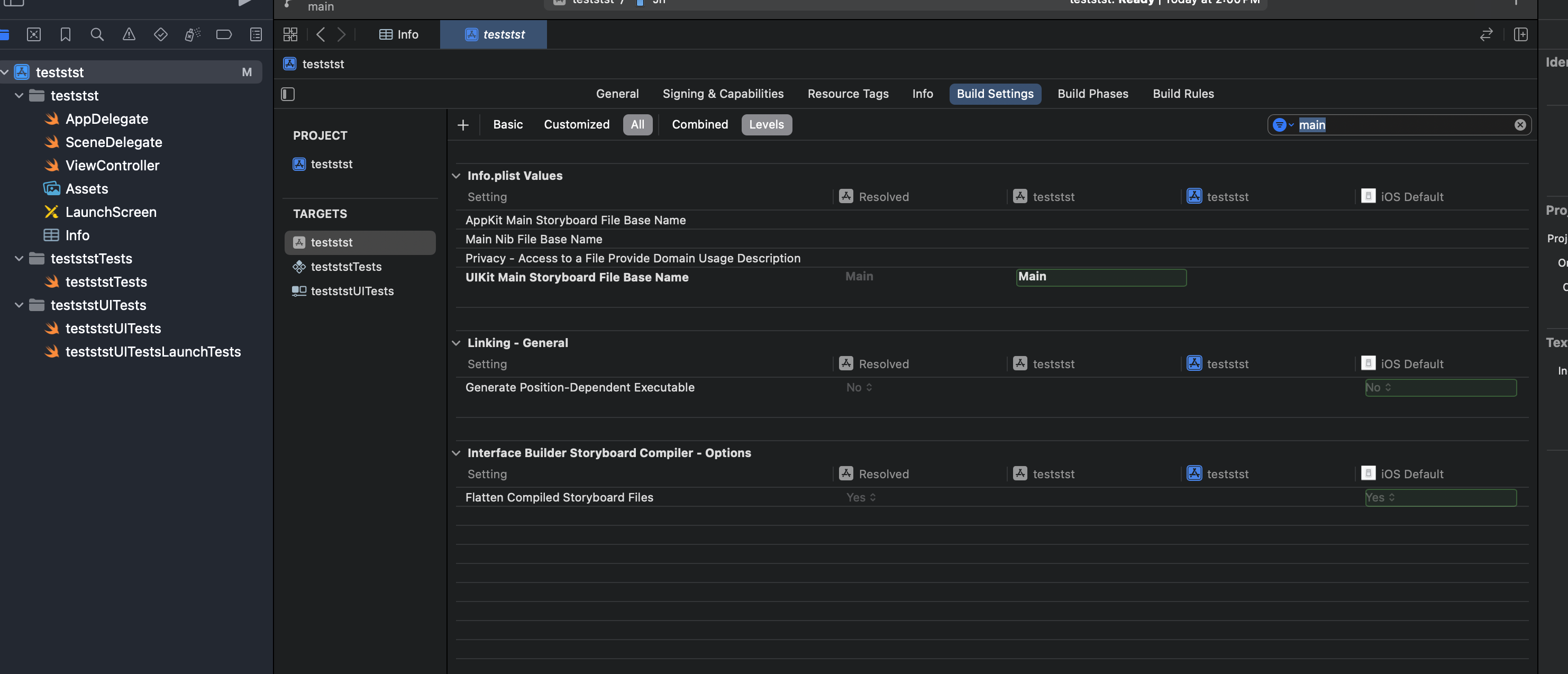The width and height of the screenshot is (1568, 674).
Task: Open the Resource Tags tab
Action: 847,94
